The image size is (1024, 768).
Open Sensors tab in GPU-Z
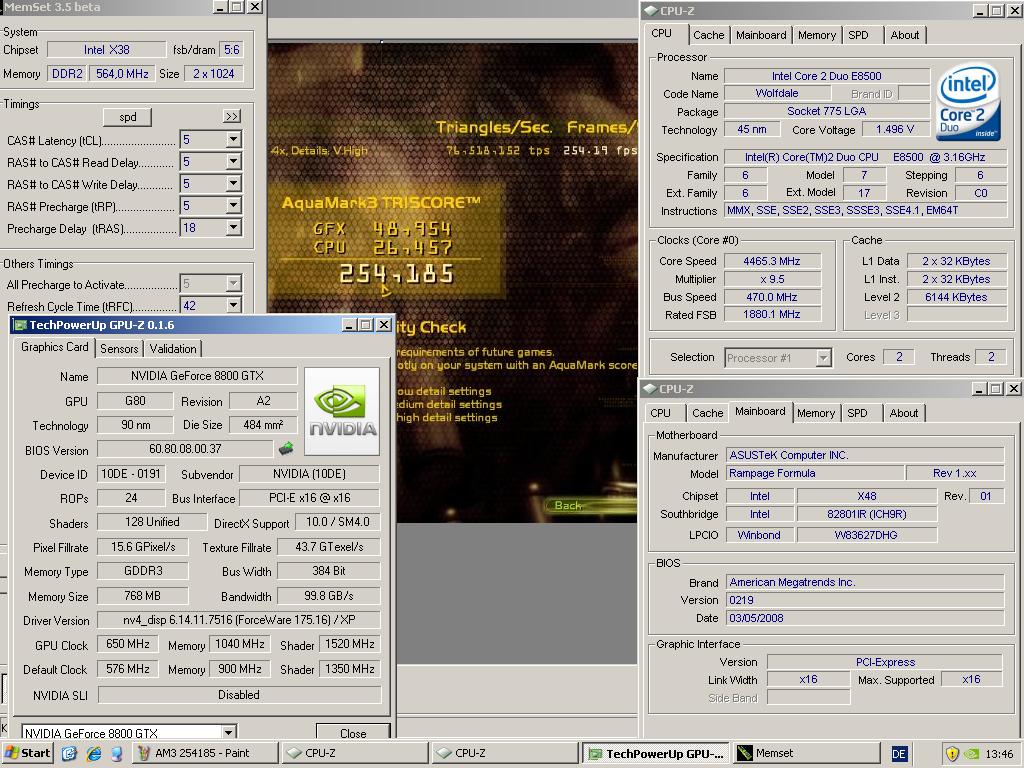[119, 349]
